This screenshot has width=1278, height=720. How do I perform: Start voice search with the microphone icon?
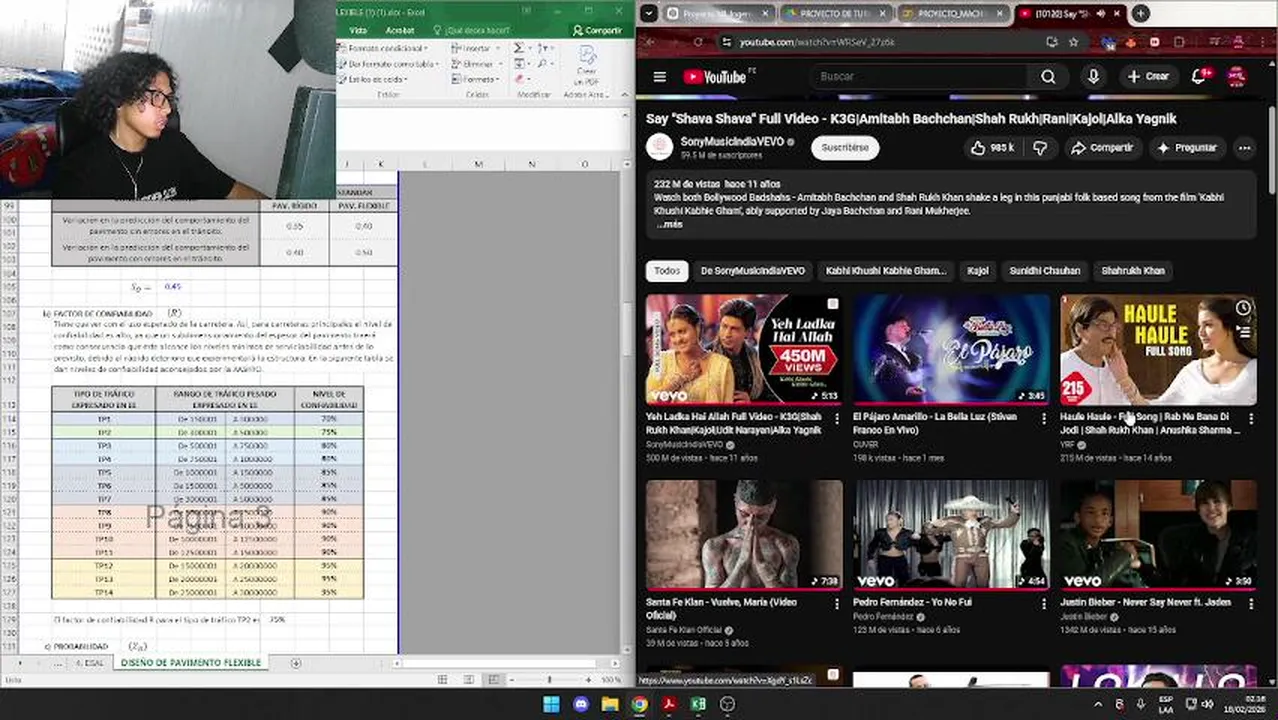[1093, 77]
